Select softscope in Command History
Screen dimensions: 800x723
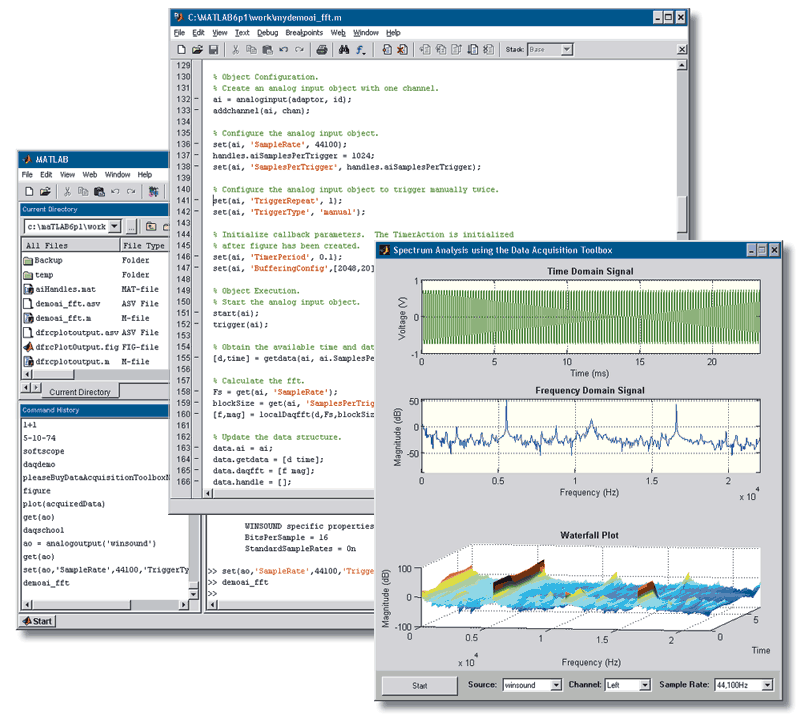44,451
